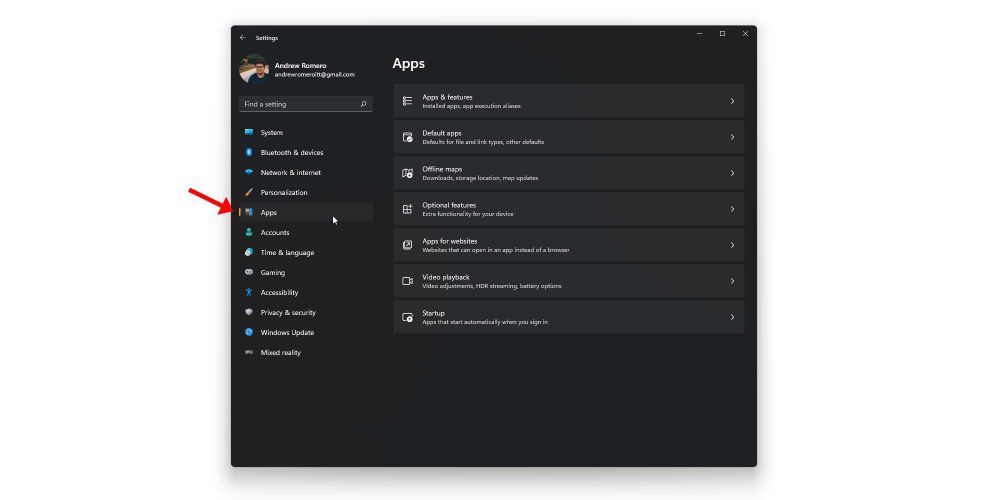Click the Personalization paintbrush icon
The height and width of the screenshot is (500, 1000).
coord(249,192)
